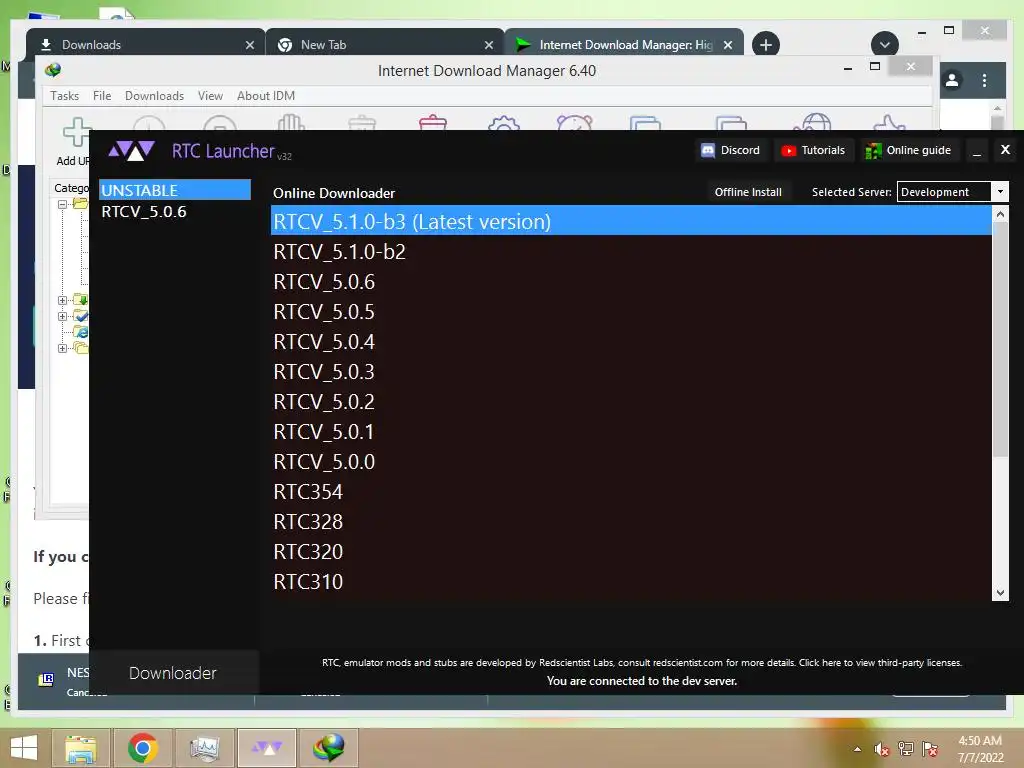Select RTCV_5.1.0-b2 in the downloader list

(x=631, y=251)
